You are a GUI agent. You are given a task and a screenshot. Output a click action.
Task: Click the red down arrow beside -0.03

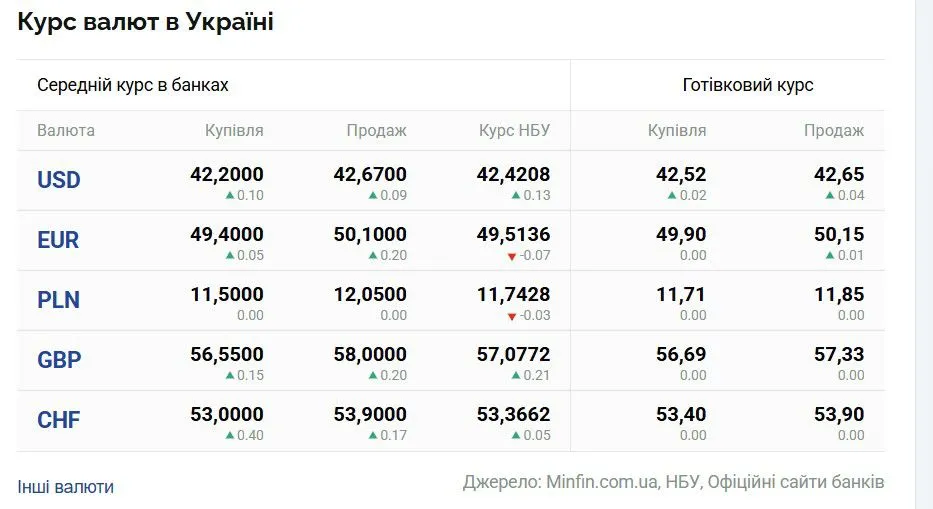(512, 316)
